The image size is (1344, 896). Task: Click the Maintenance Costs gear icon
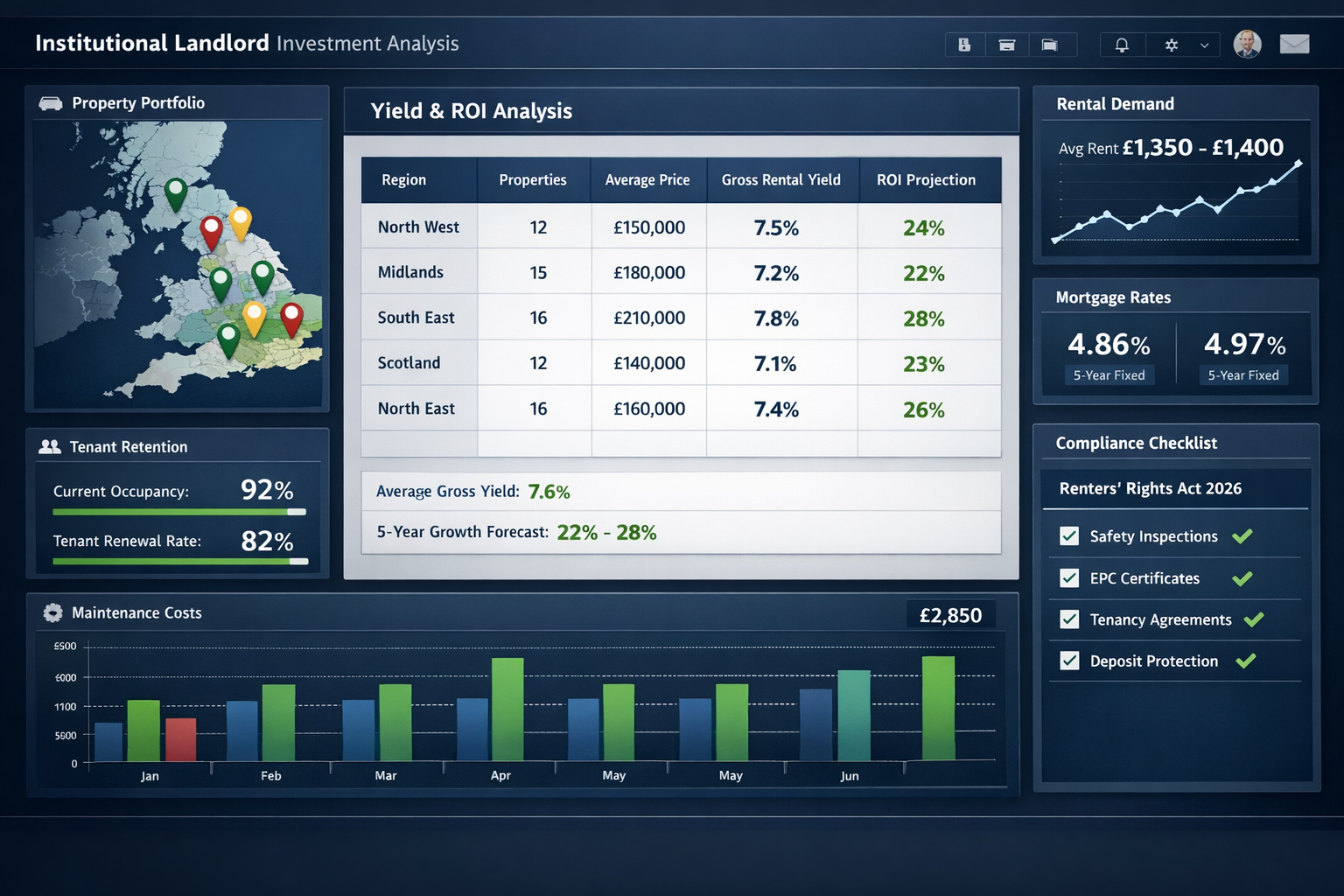[x=52, y=612]
